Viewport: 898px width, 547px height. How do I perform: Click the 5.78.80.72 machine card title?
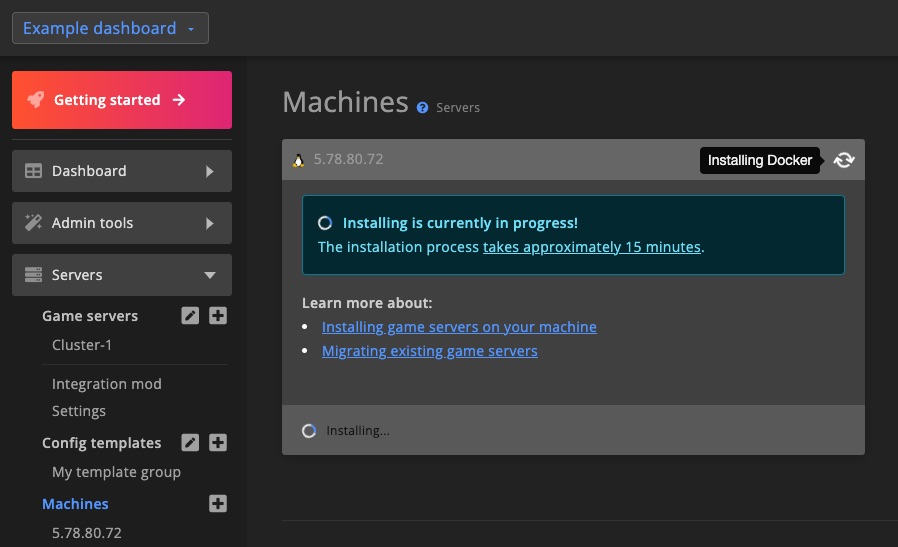[348, 159]
